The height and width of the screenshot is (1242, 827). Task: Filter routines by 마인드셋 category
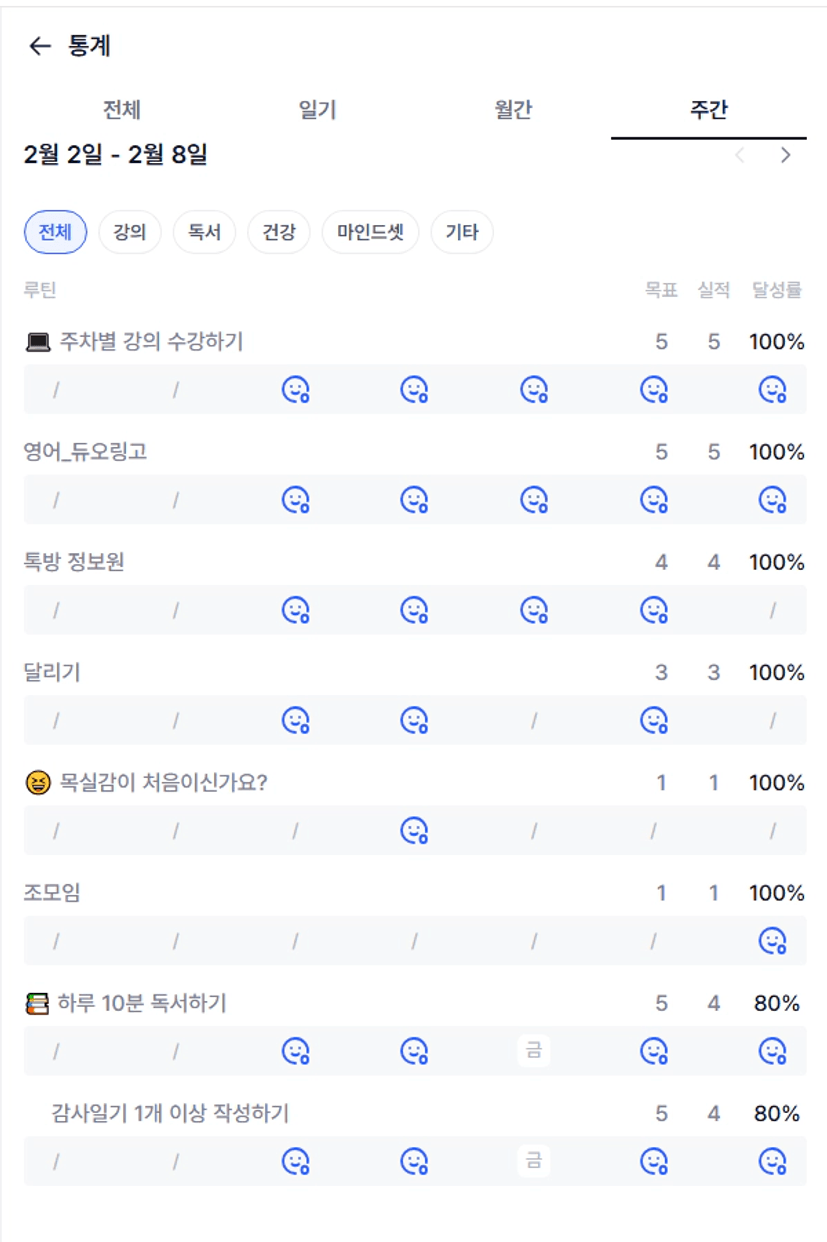(370, 233)
